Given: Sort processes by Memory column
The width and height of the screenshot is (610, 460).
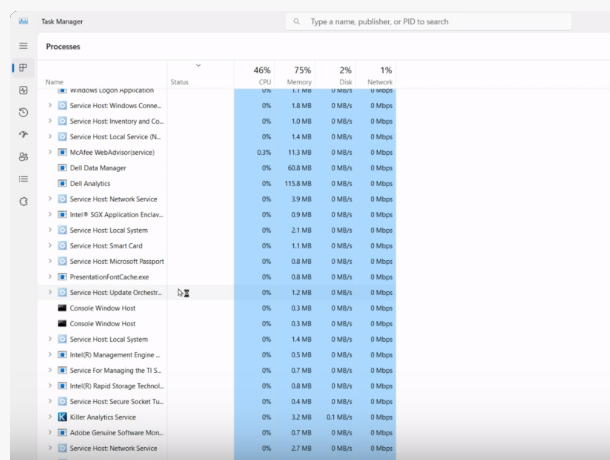Looking at the screenshot, I should pyautogui.click(x=295, y=75).
